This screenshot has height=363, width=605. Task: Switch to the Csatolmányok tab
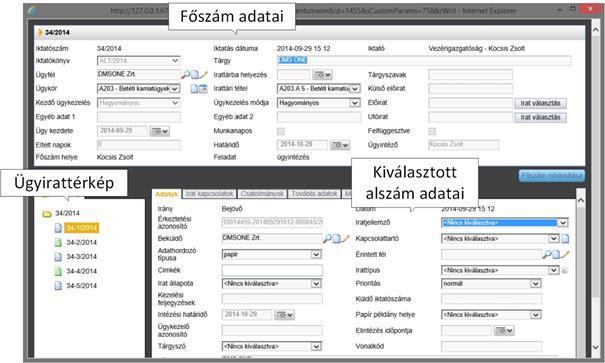click(x=262, y=194)
